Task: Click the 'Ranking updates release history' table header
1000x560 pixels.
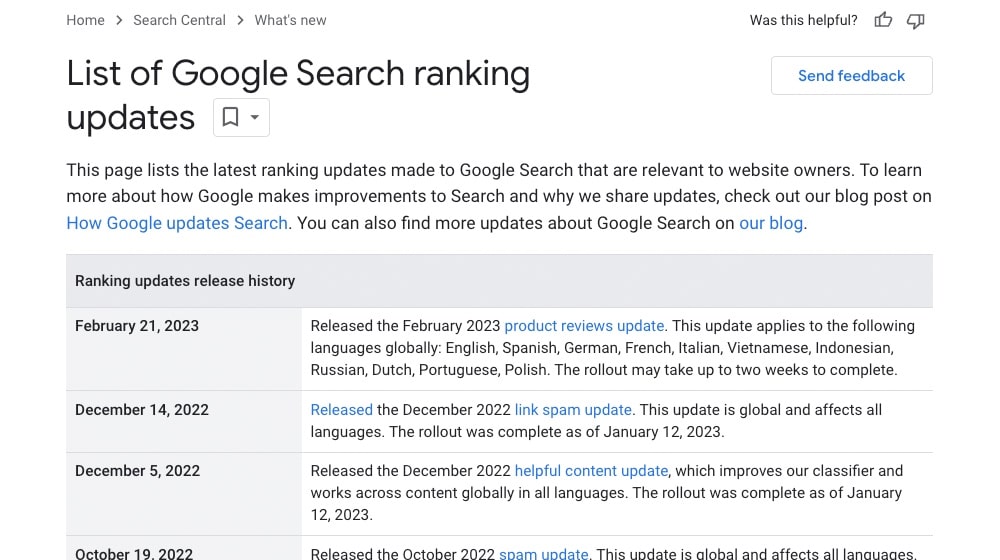Action: (499, 281)
